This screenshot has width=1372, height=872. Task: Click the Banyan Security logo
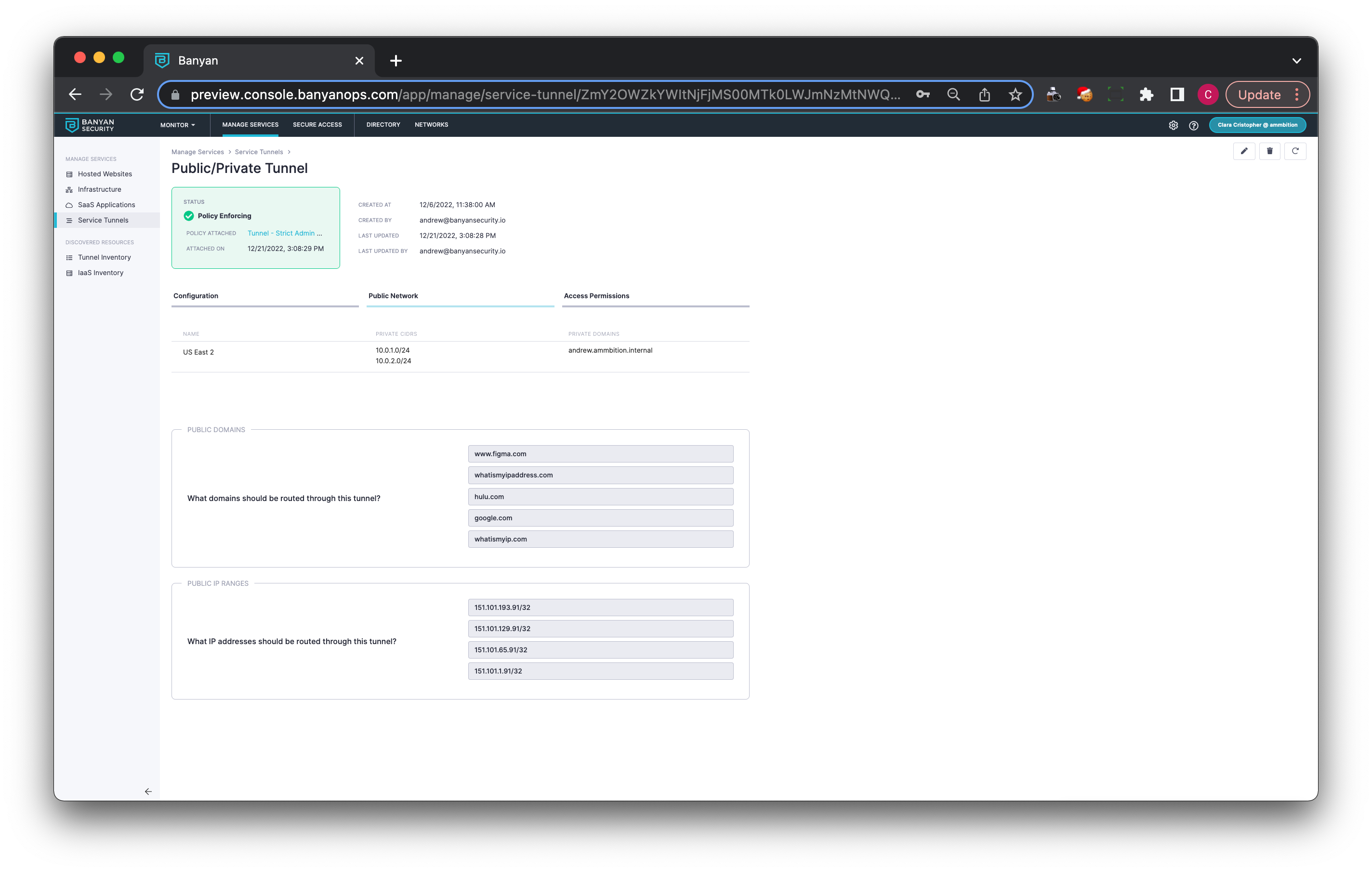[x=90, y=125]
